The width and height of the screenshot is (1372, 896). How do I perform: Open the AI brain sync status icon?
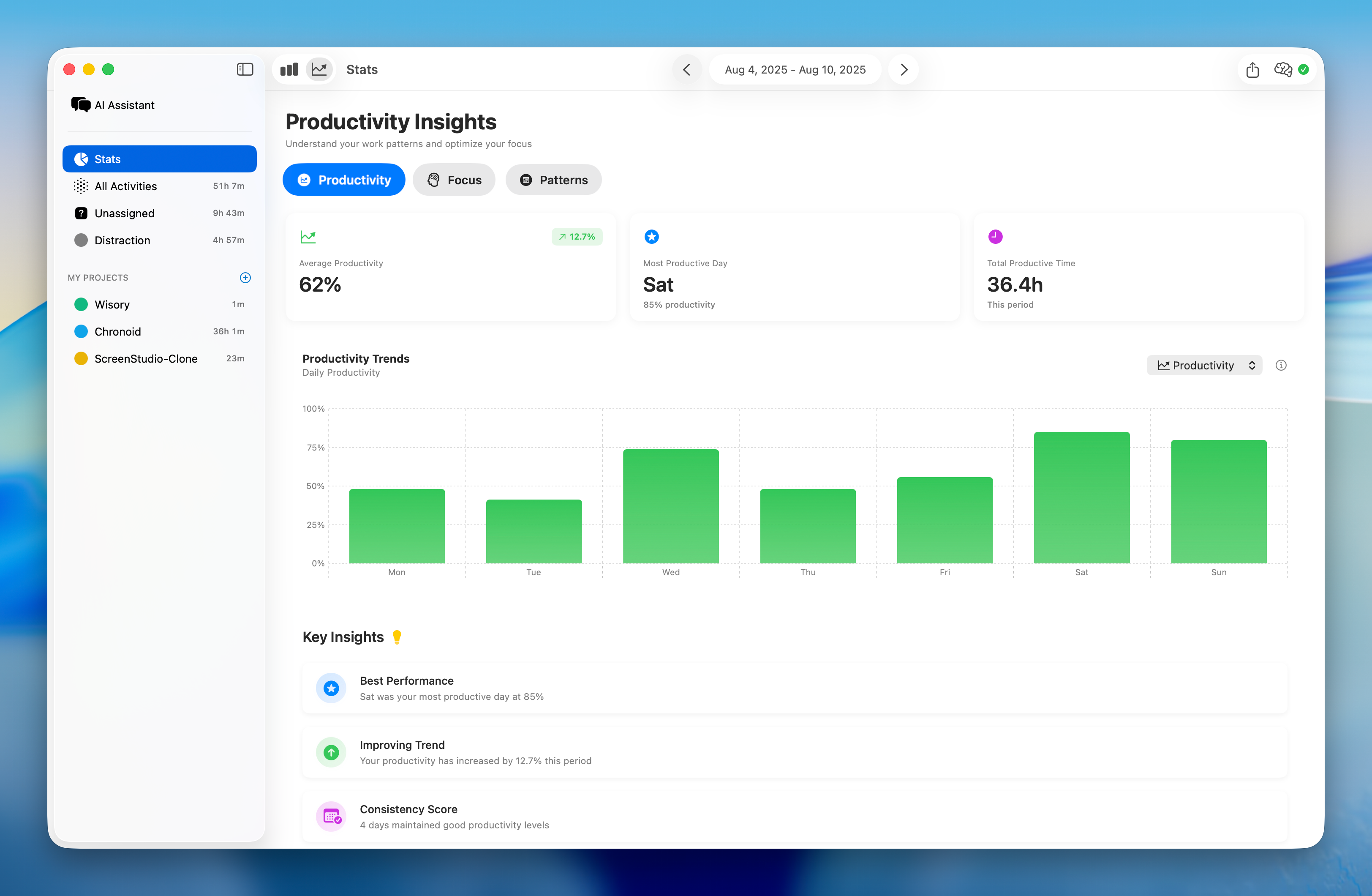(1282, 69)
